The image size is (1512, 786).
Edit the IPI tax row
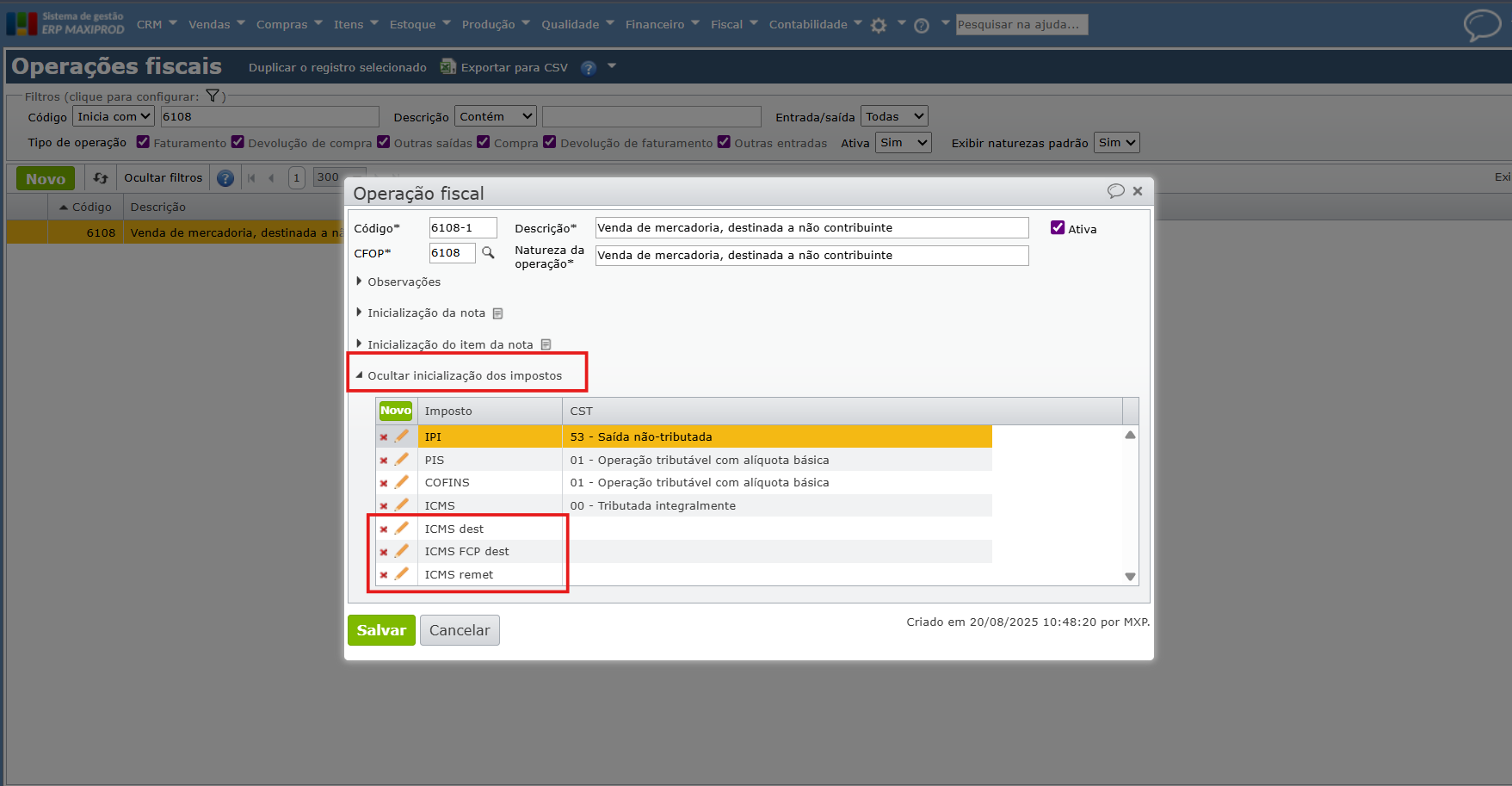tap(402, 436)
